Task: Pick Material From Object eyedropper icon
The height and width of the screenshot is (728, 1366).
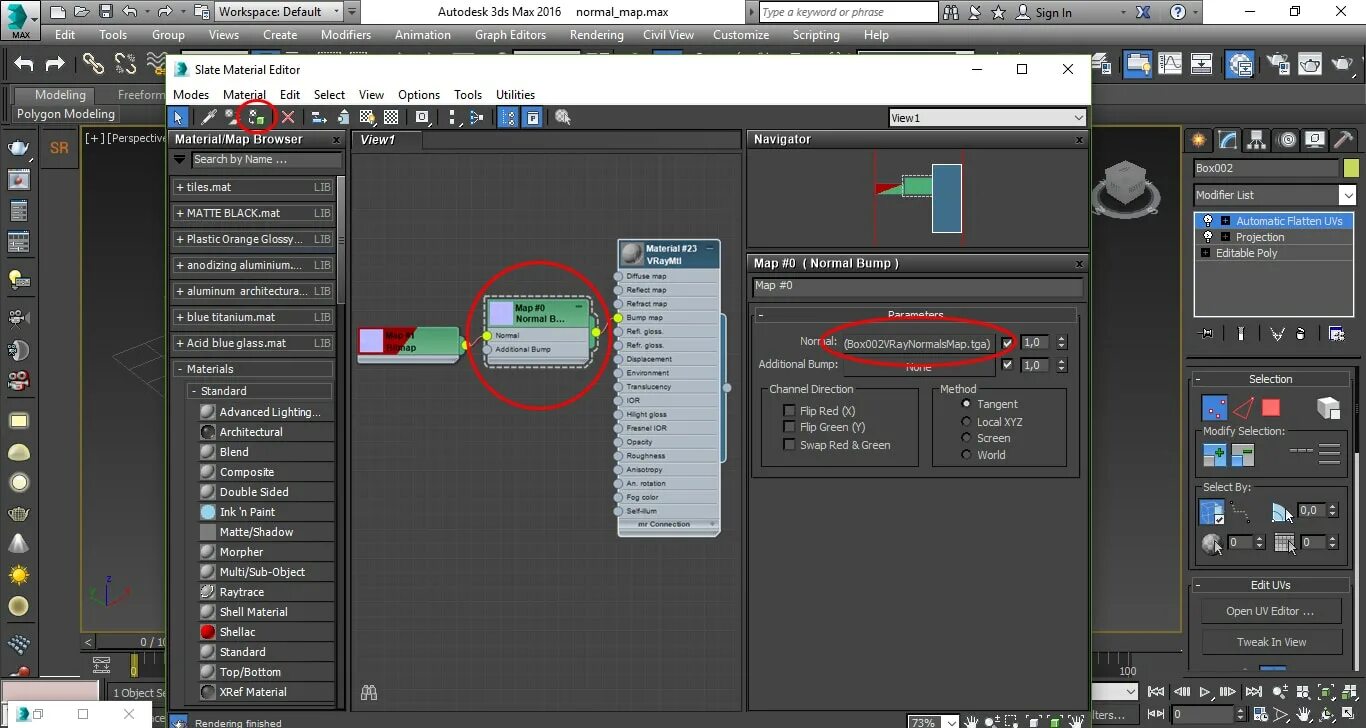Action: point(209,118)
